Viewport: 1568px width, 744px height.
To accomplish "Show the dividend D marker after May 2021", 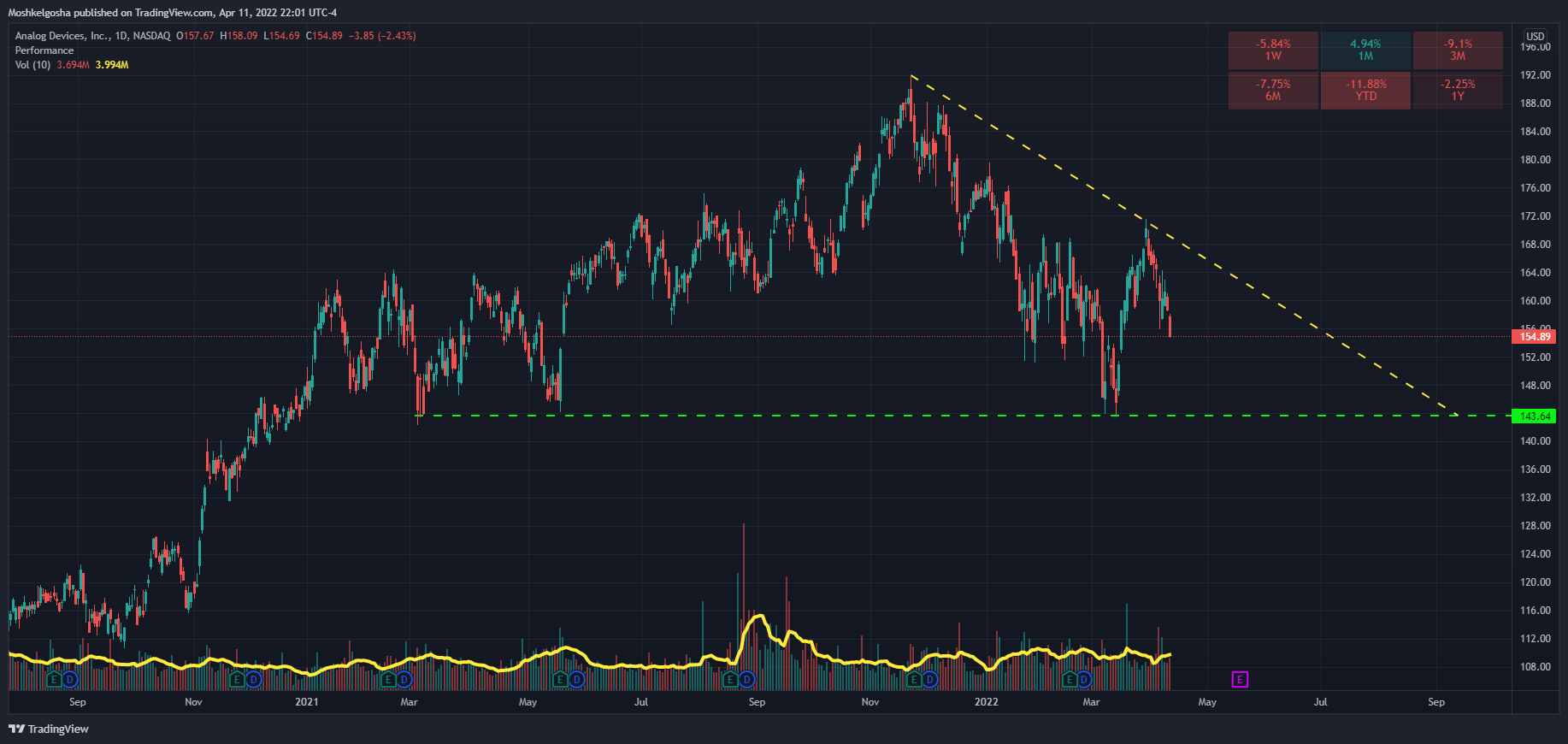I will (576, 680).
